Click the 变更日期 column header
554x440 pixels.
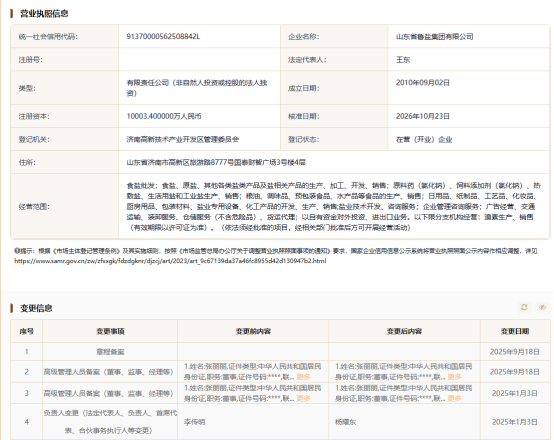515,331
